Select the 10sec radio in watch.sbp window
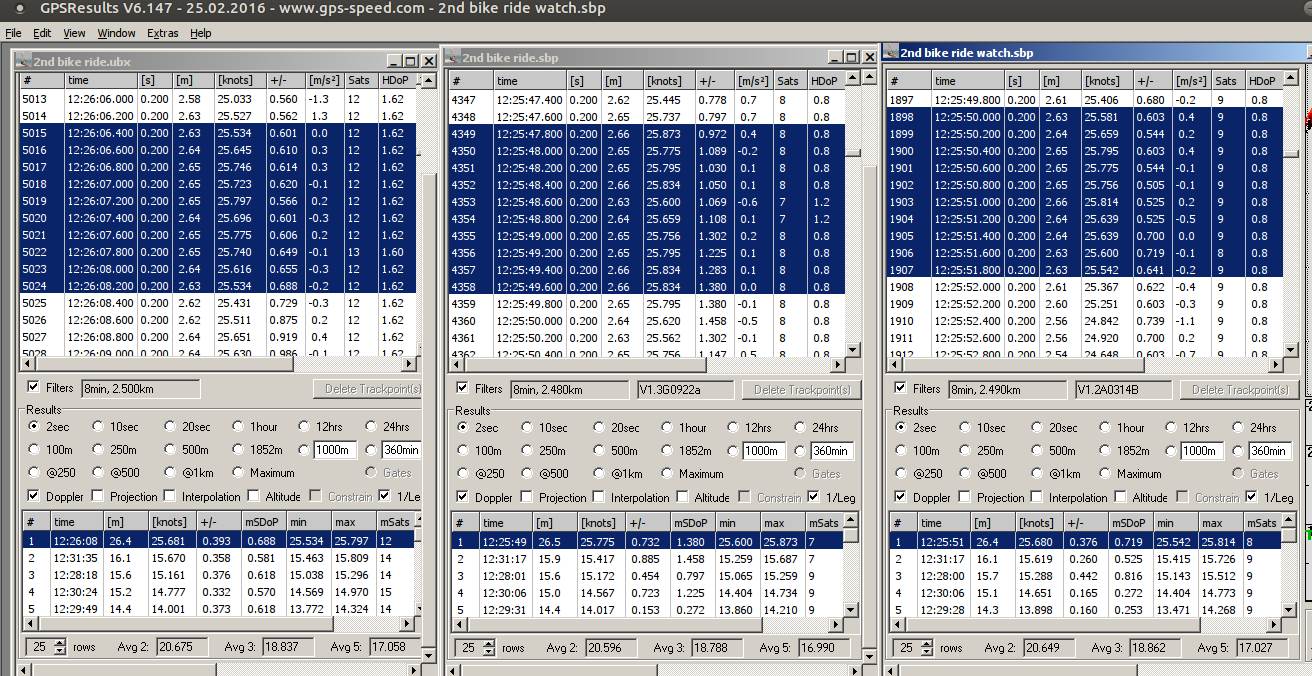This screenshot has width=1312, height=676. [965, 427]
